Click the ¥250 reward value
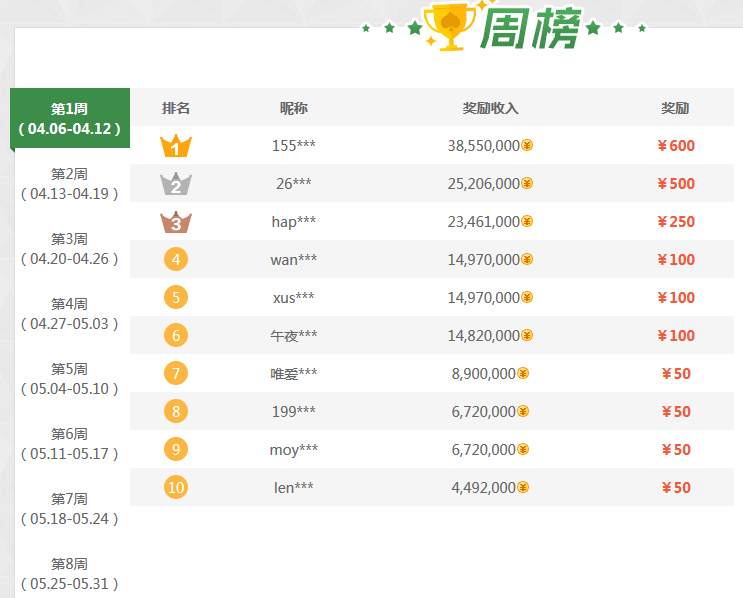This screenshot has height=598, width=743. click(676, 221)
